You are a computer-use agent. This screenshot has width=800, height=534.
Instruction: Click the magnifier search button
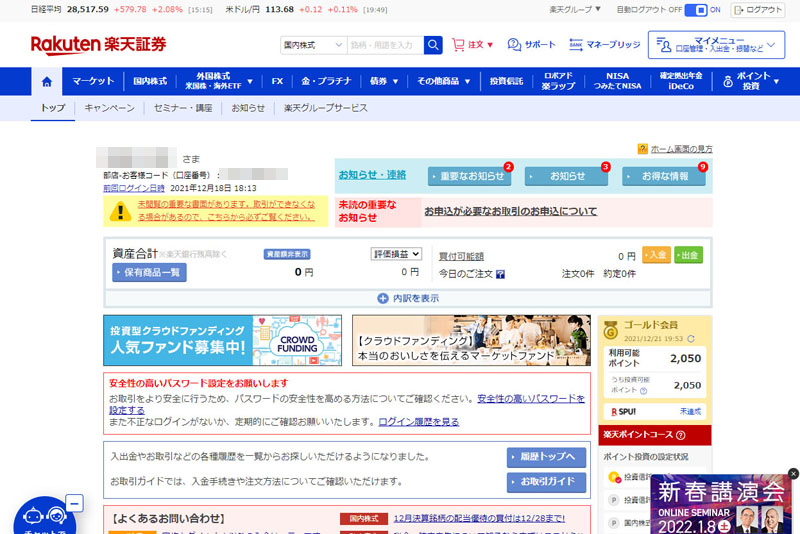click(x=433, y=45)
